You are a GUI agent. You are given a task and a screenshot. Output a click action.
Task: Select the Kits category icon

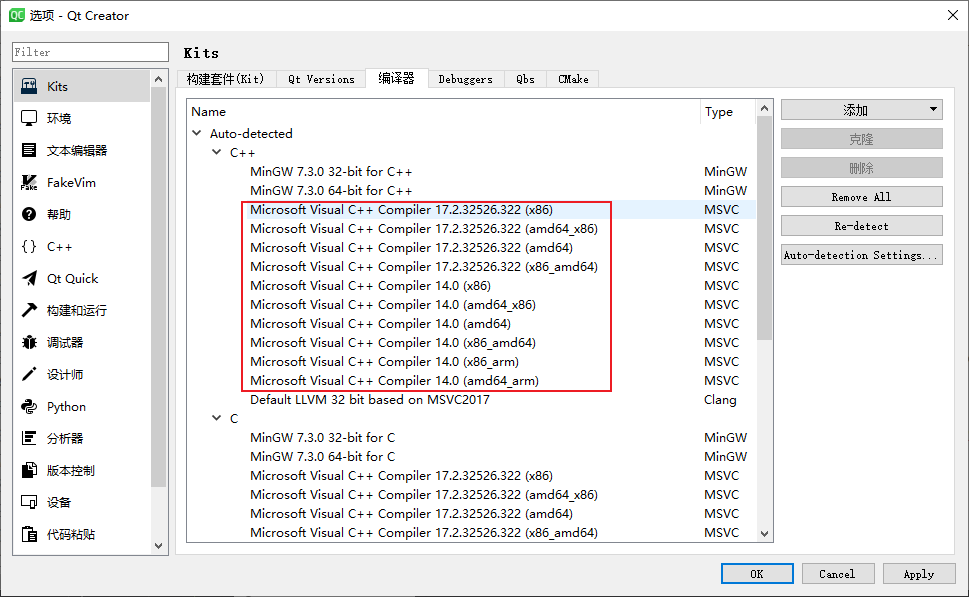tap(29, 87)
